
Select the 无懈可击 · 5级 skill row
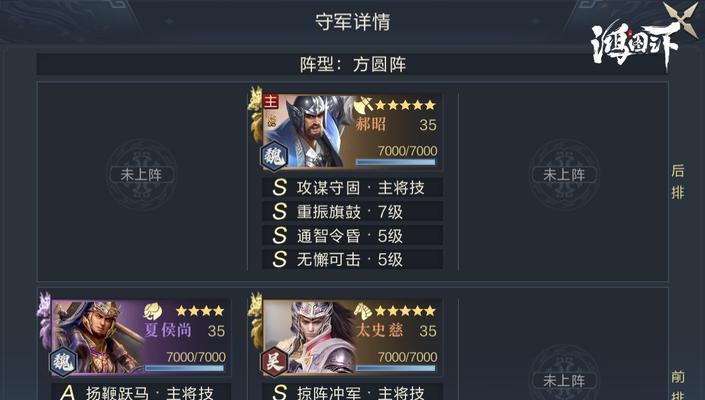[x=352, y=259]
